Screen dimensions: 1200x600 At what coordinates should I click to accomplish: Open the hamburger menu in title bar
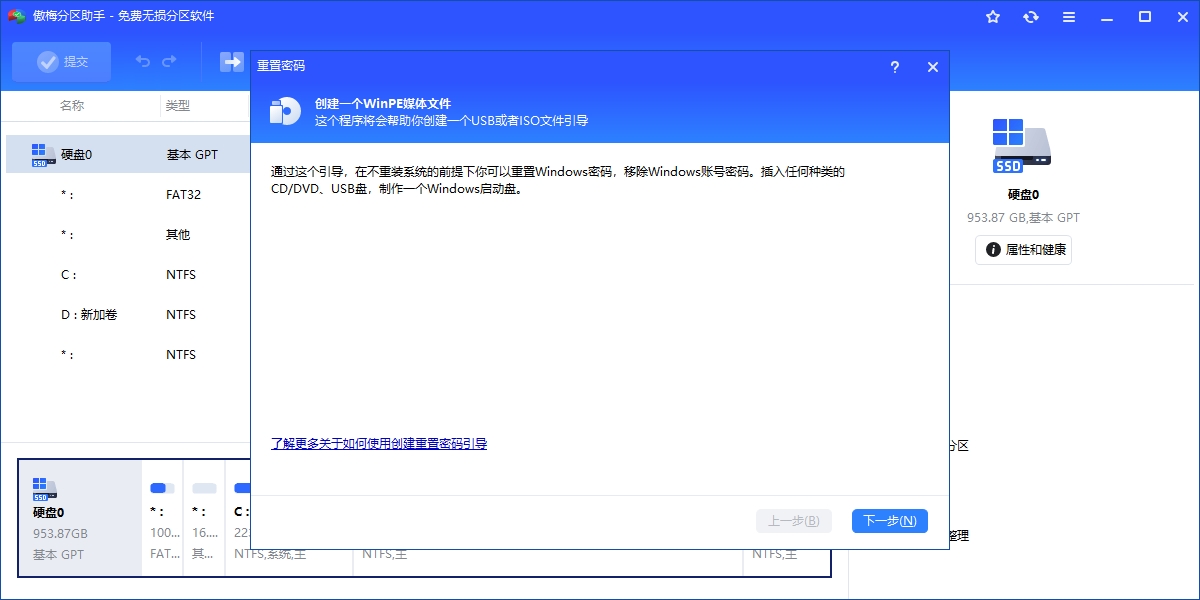(x=1069, y=17)
